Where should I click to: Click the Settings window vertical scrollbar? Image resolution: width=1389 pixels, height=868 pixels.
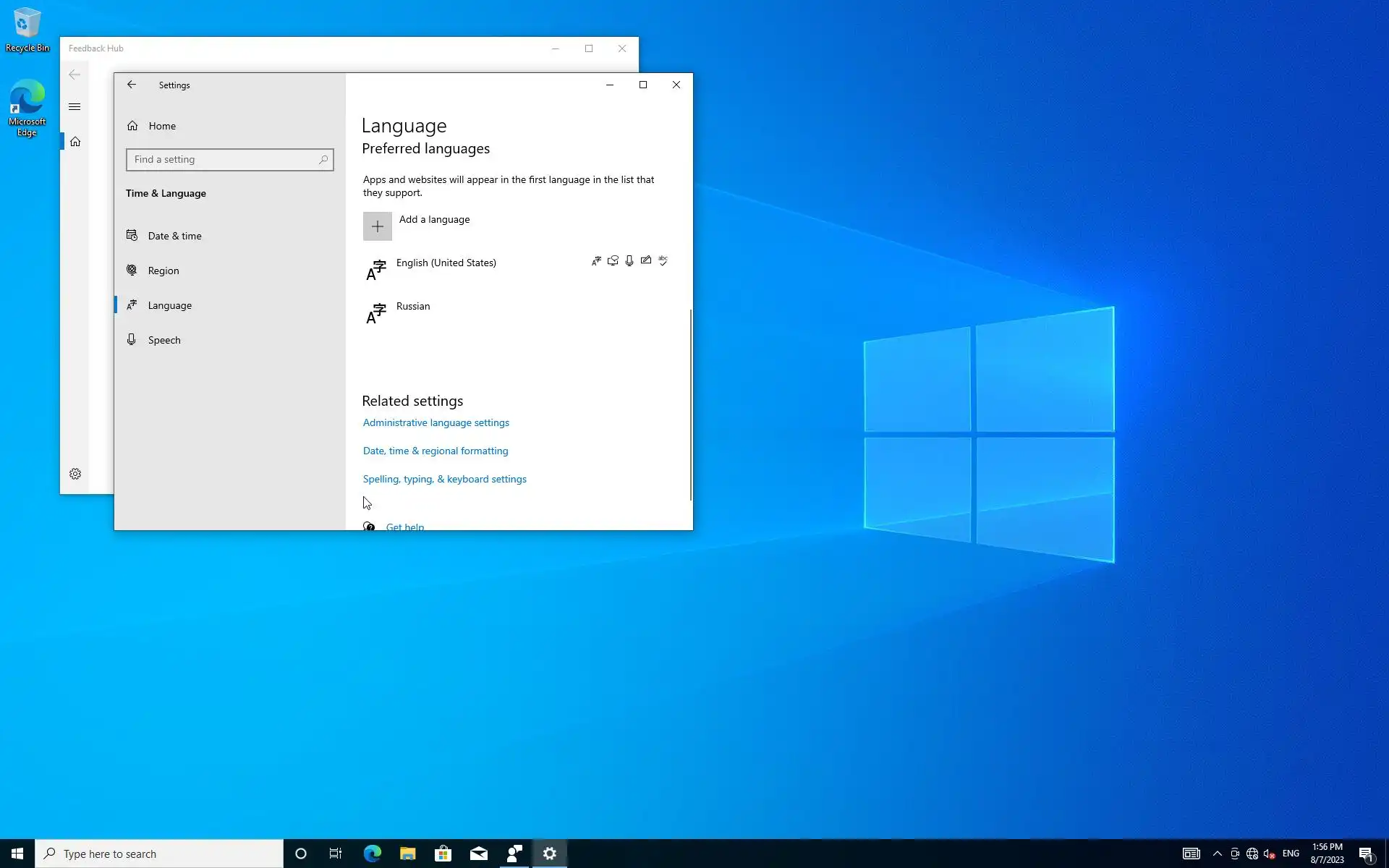pyautogui.click(x=690, y=405)
